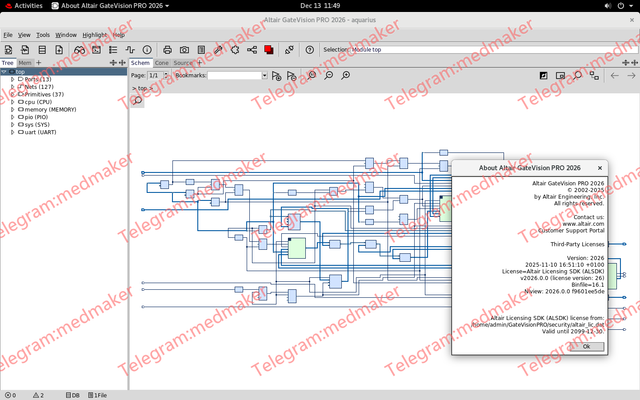The image size is (640, 400).
Task: Click the first open-file icon in the main toolbar
Action: 8,50
